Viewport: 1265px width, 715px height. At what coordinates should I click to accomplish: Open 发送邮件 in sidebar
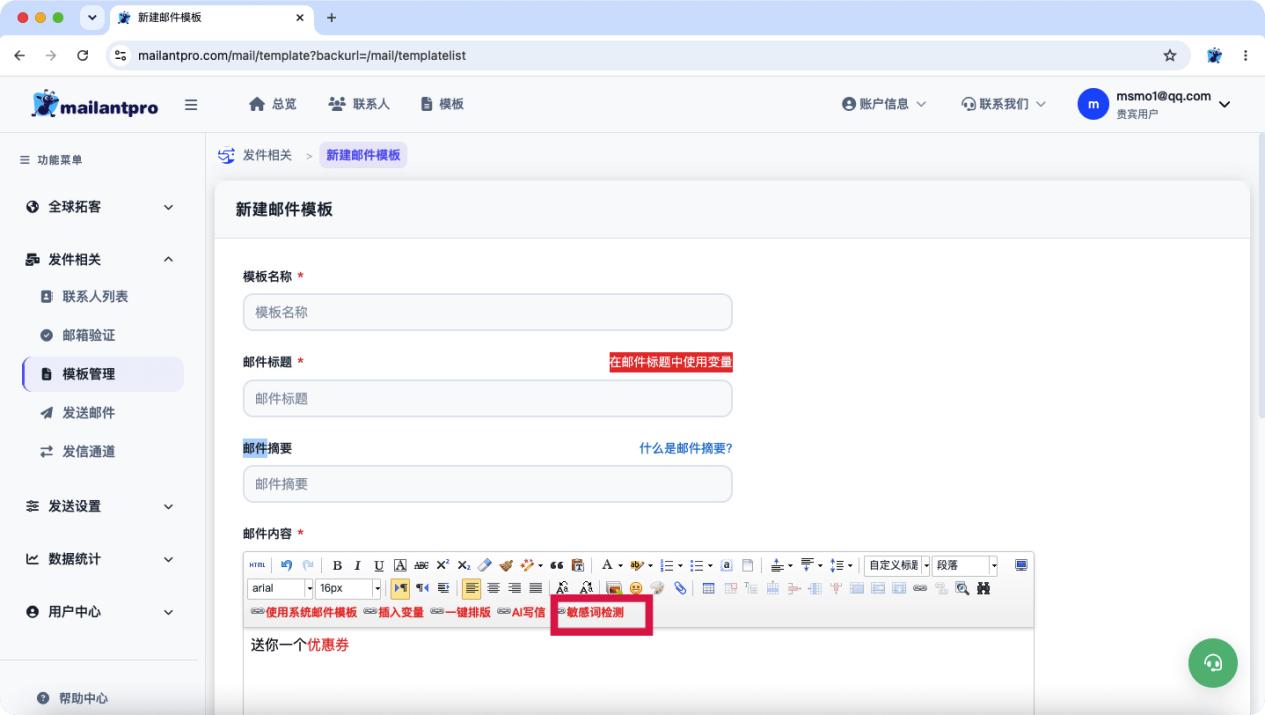(88, 413)
